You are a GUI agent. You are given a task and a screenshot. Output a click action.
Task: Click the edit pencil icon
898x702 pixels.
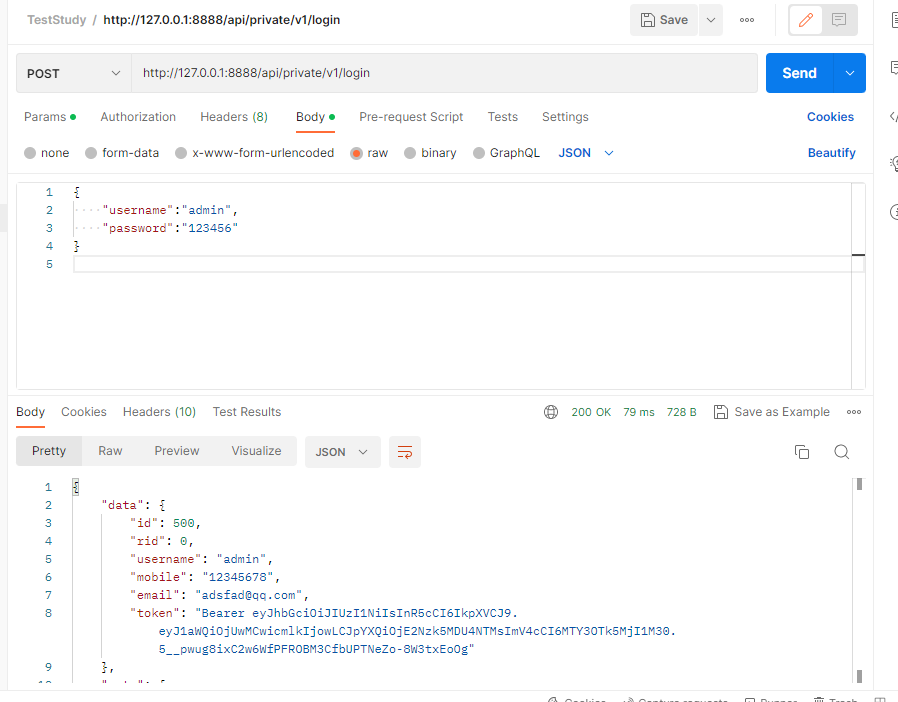[x=806, y=20]
